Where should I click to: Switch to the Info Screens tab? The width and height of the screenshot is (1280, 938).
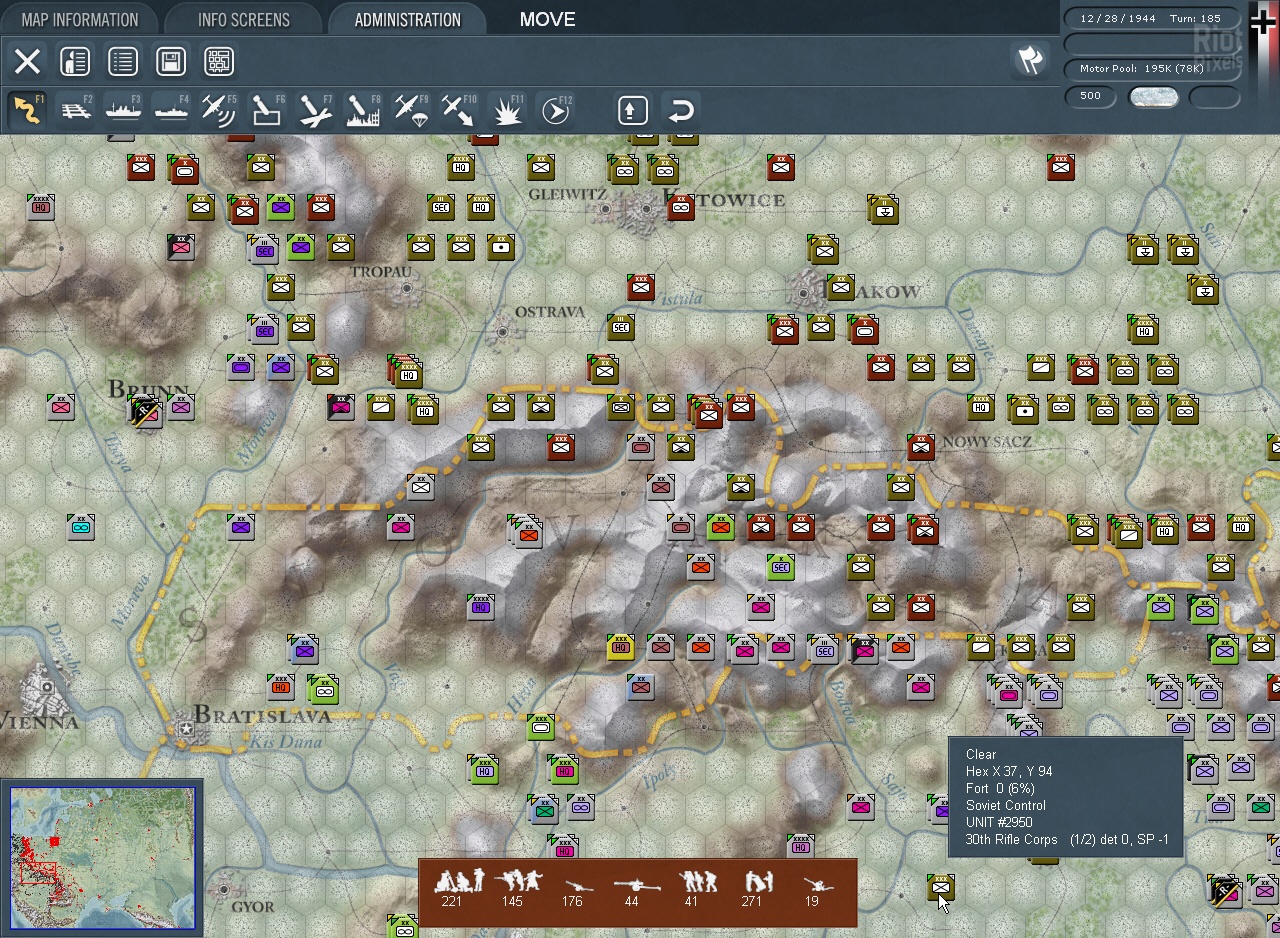tap(243, 20)
